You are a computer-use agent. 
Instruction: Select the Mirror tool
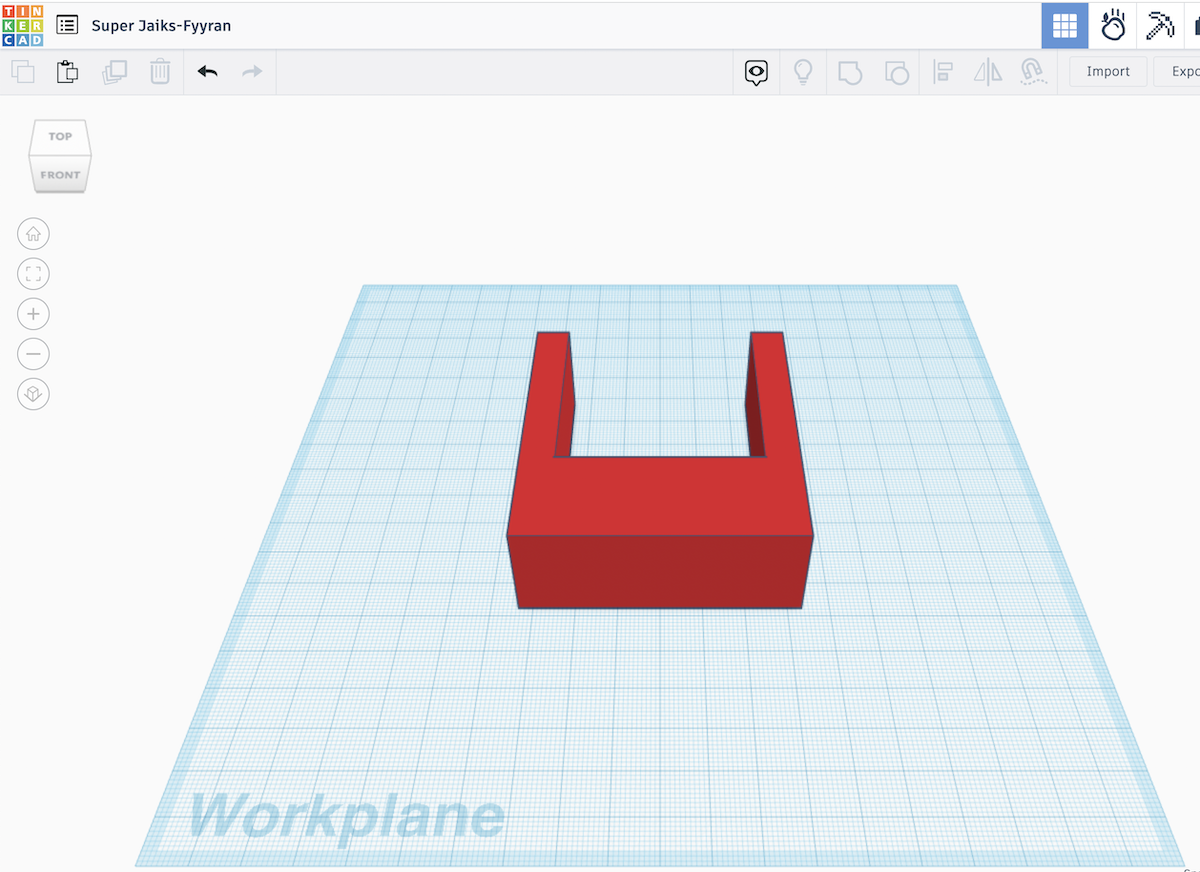click(x=988, y=72)
